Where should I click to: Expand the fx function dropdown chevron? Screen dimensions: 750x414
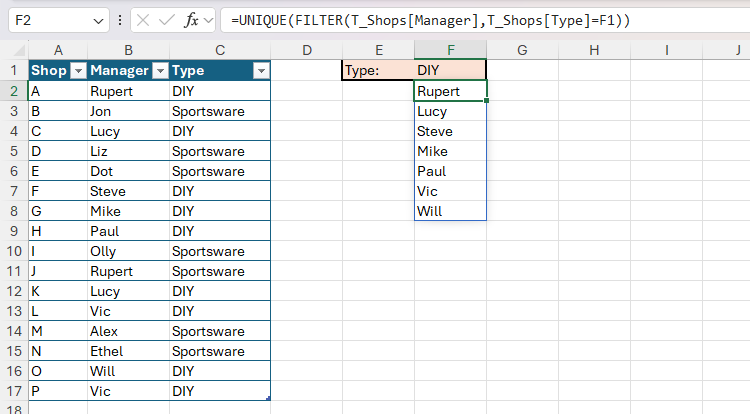[x=208, y=21]
